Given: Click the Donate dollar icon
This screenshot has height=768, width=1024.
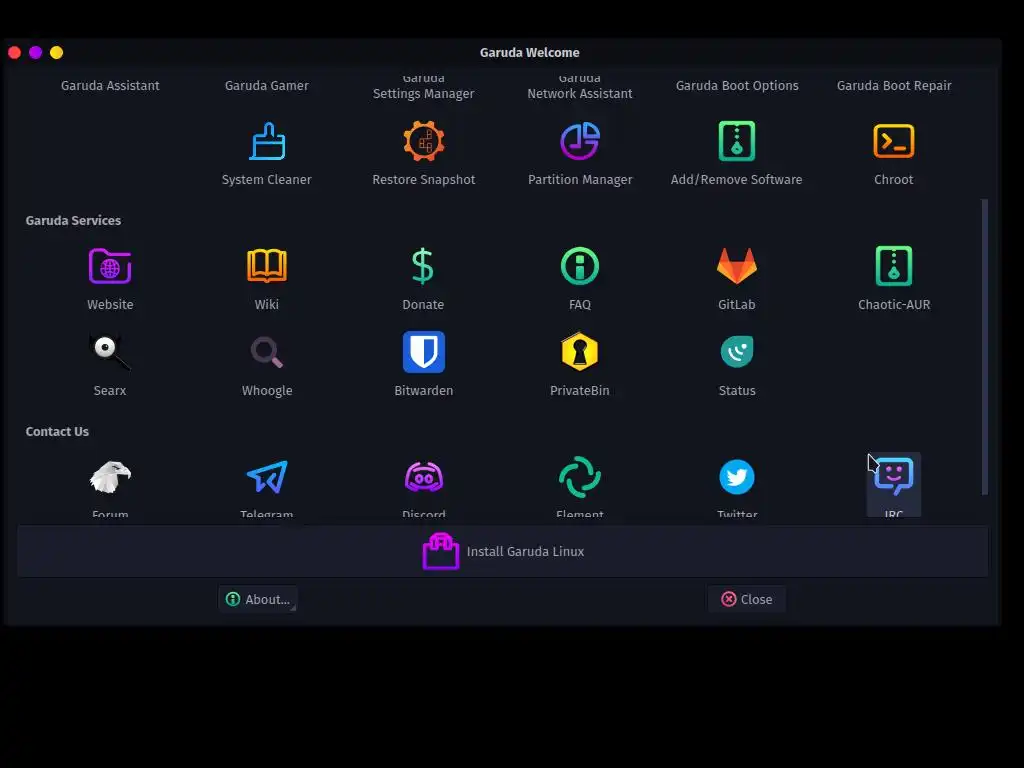Looking at the screenshot, I should coord(423,266).
